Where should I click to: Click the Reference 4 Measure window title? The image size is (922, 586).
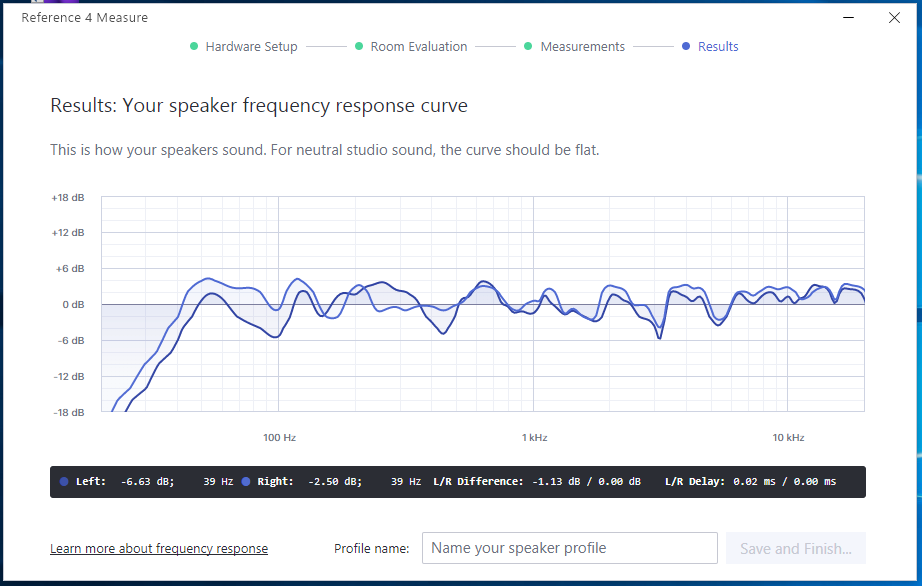(85, 18)
